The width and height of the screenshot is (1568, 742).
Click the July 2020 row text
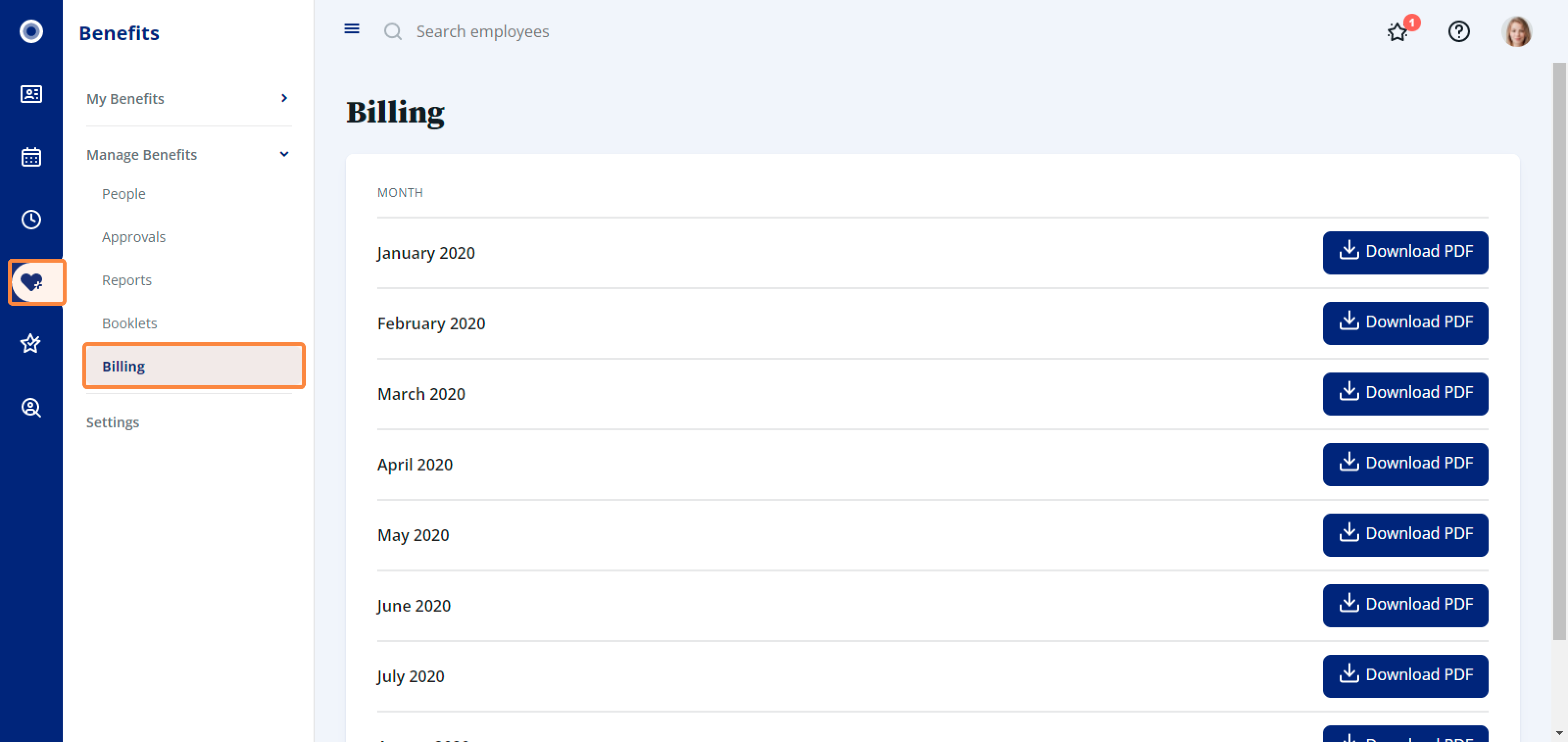411,676
